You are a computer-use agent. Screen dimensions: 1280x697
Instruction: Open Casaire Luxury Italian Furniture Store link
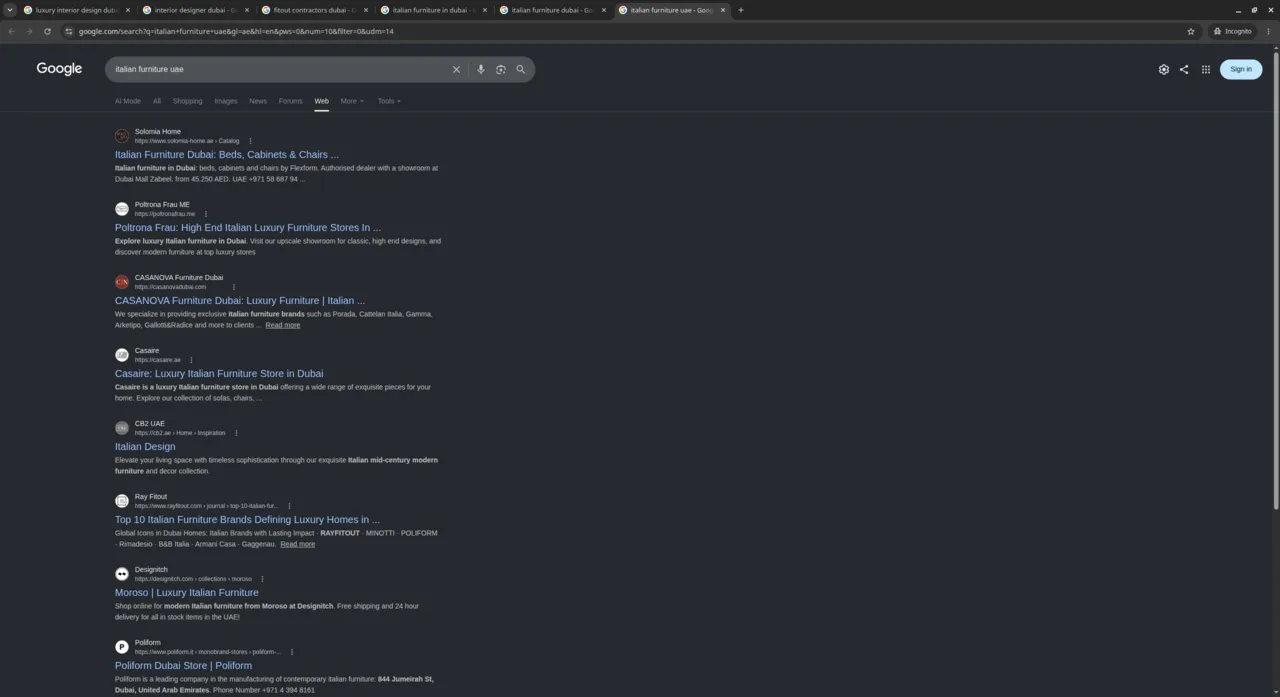219,374
